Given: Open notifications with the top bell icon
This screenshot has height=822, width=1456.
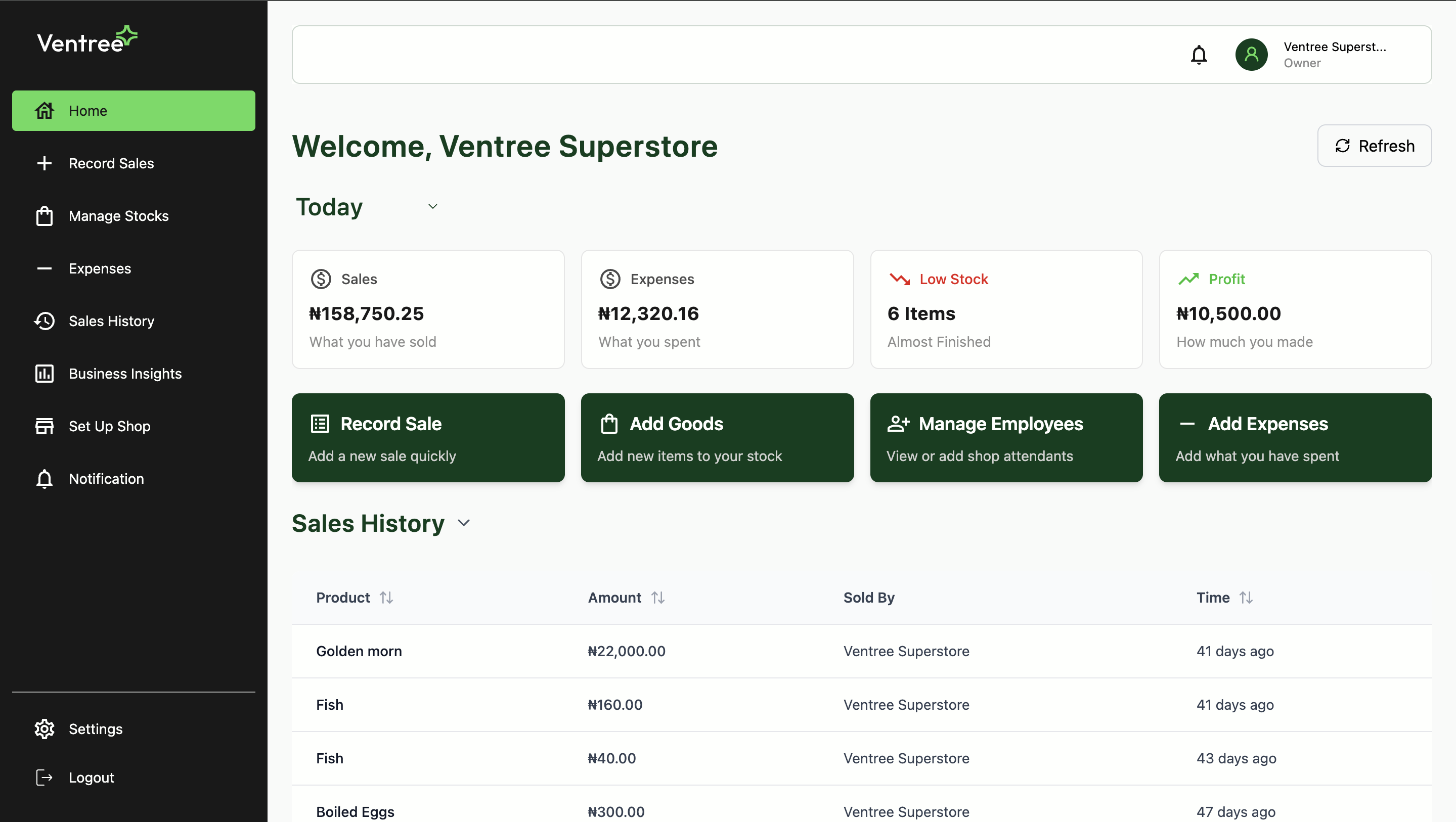Looking at the screenshot, I should pyautogui.click(x=1200, y=55).
